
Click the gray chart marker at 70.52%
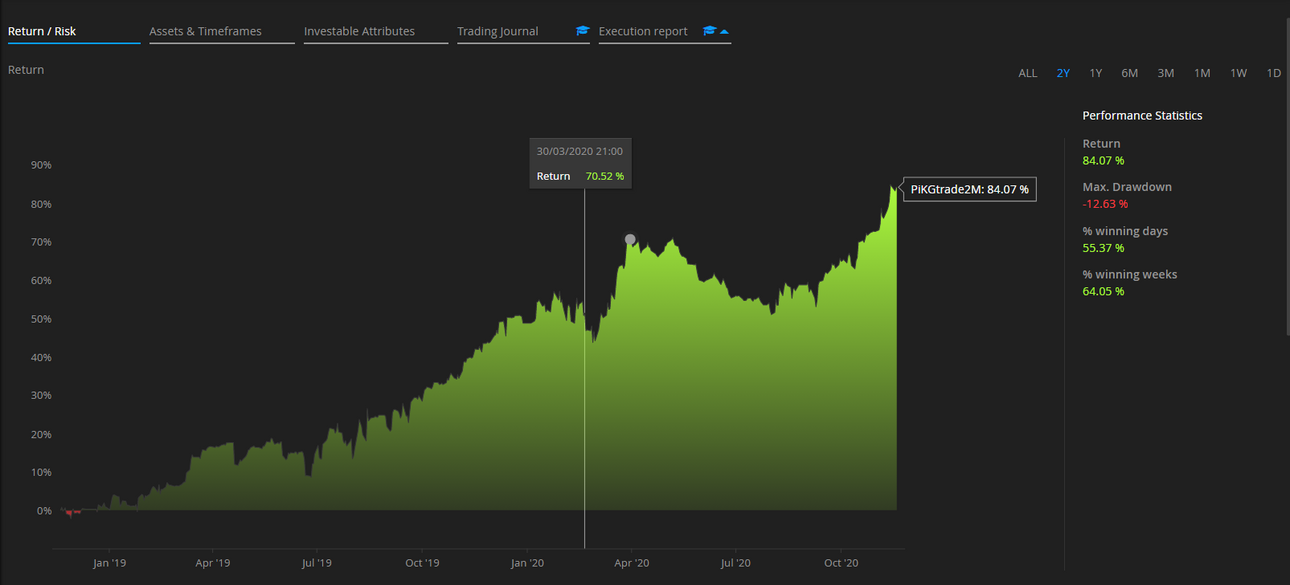630,239
